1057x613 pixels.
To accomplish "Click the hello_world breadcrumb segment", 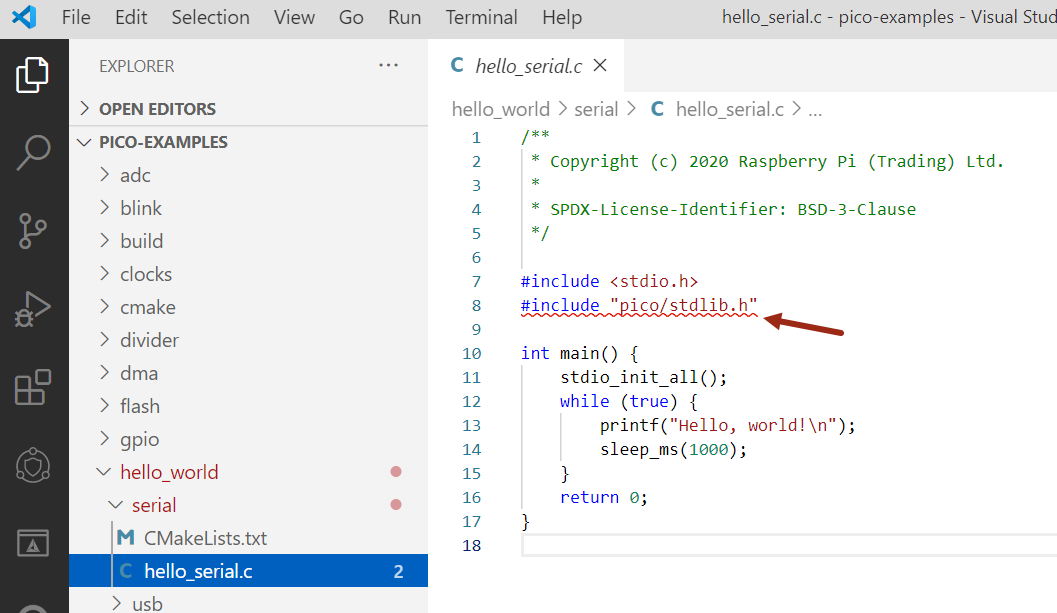I will (500, 110).
